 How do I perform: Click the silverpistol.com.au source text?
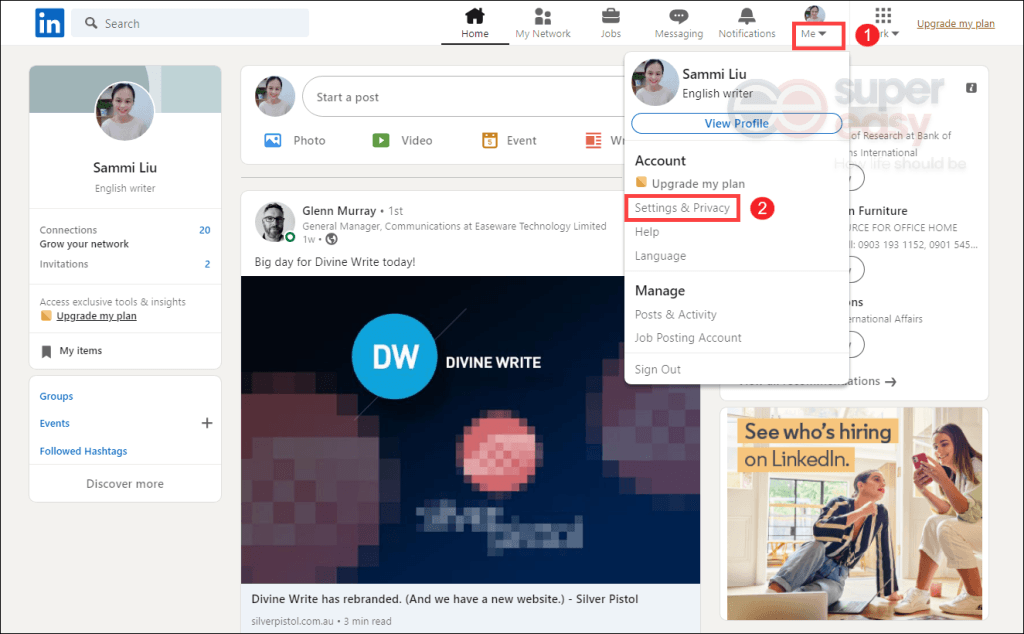(x=293, y=621)
